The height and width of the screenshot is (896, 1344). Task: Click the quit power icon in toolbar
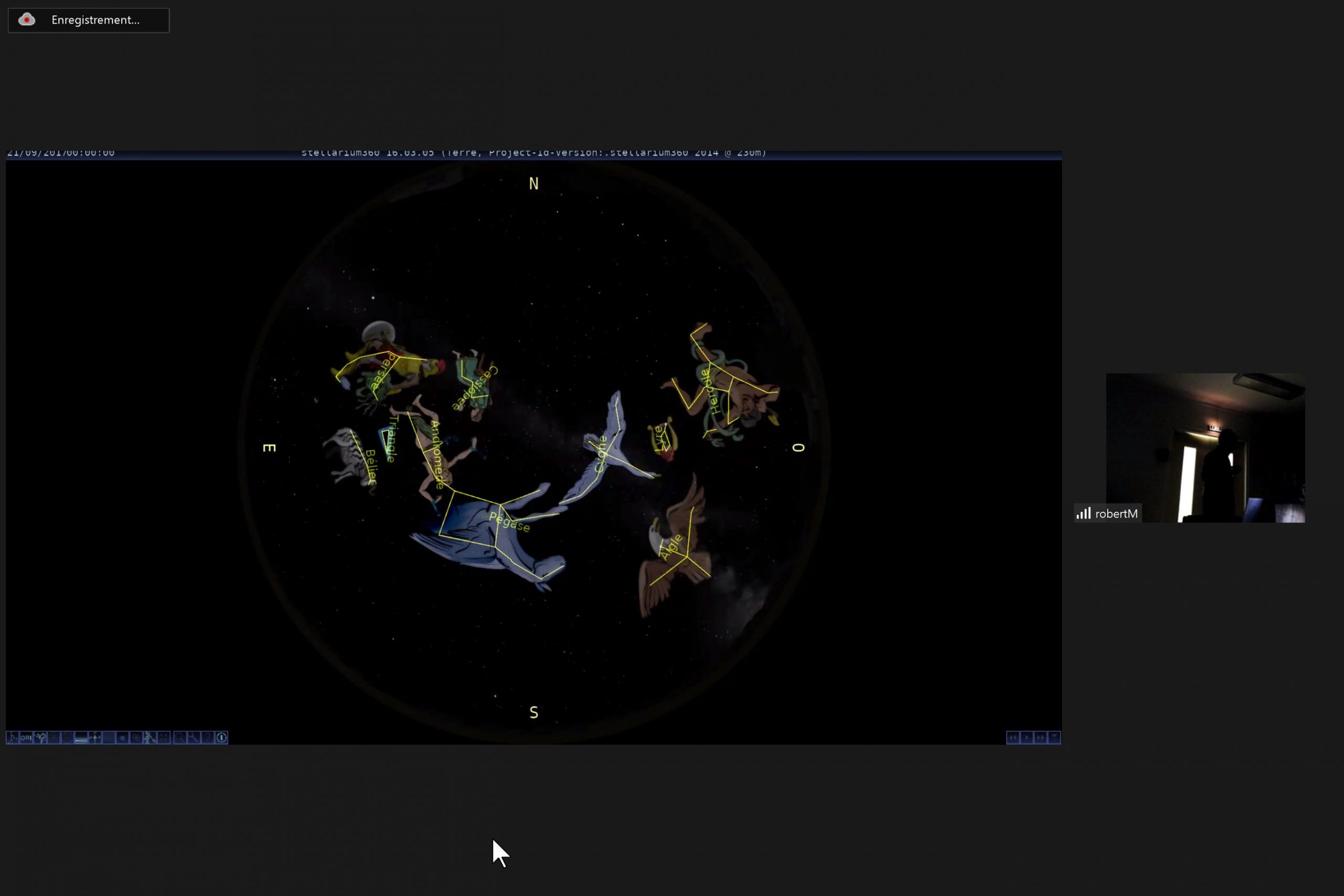[x=222, y=737]
